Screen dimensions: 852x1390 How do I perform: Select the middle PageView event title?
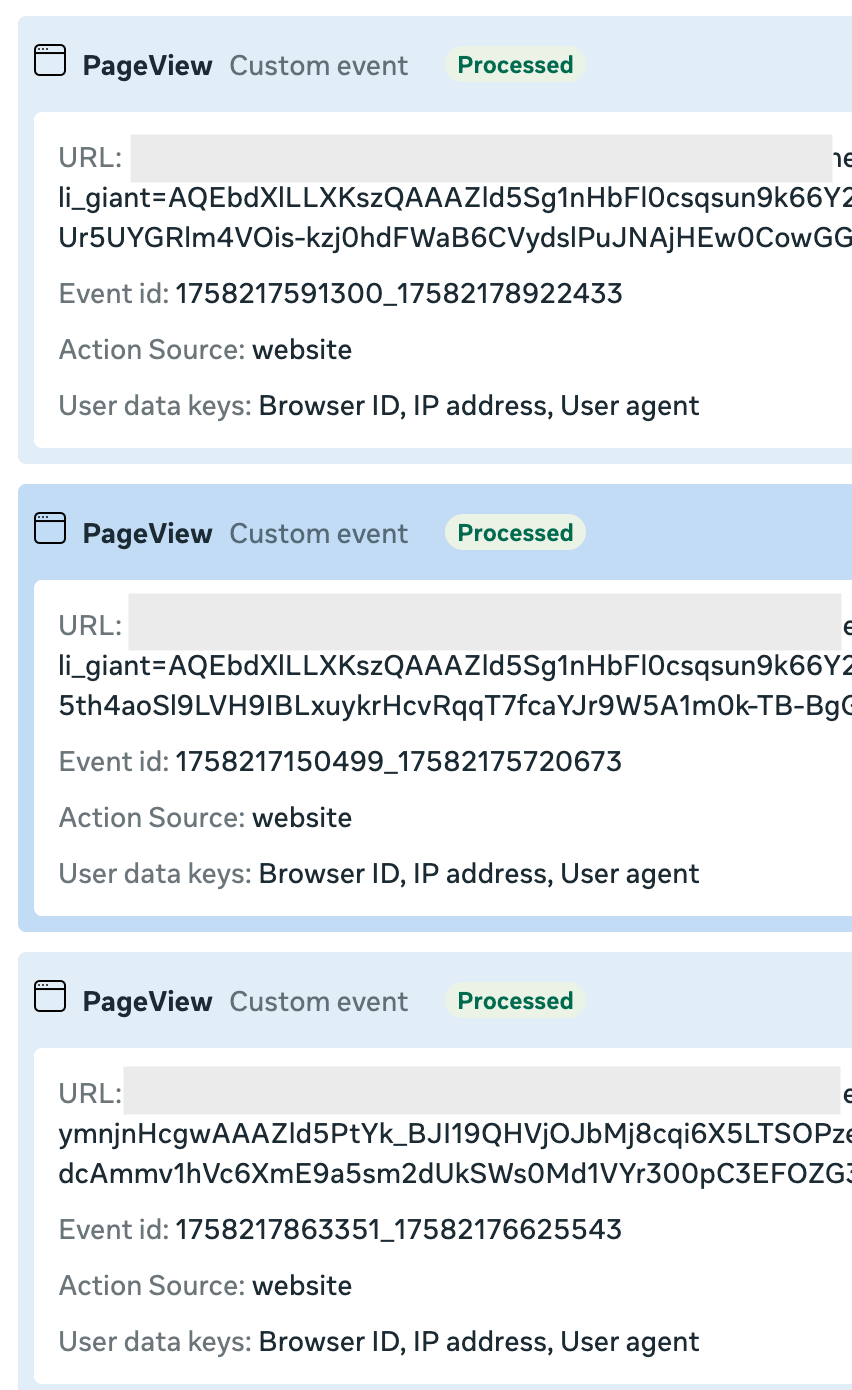147,534
